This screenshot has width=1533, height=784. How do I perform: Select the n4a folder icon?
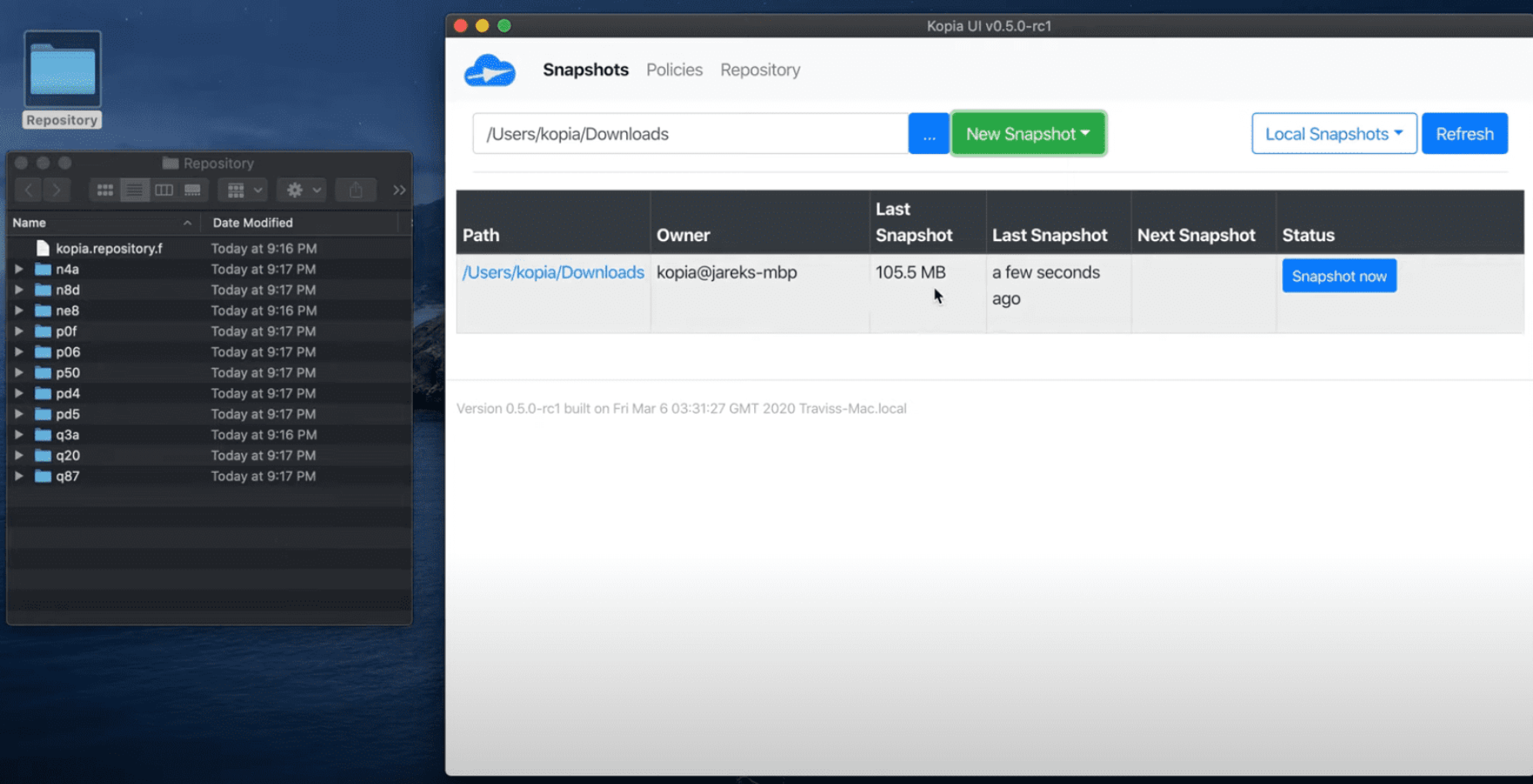(43, 269)
